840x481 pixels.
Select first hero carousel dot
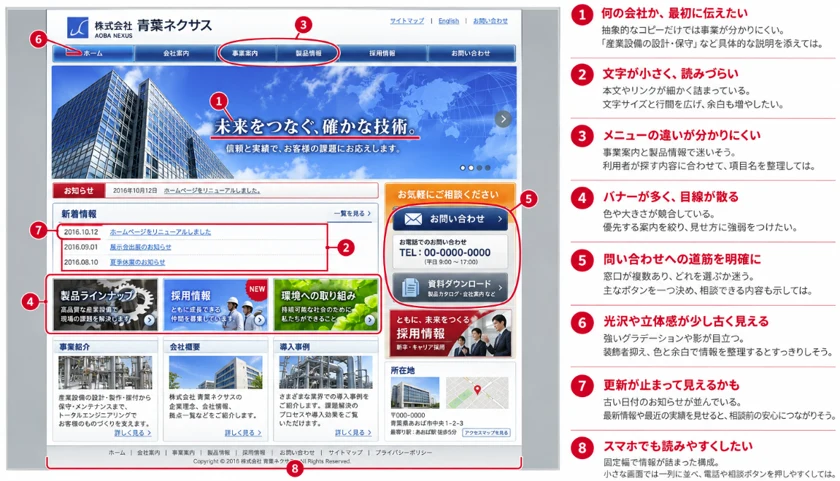(463, 168)
